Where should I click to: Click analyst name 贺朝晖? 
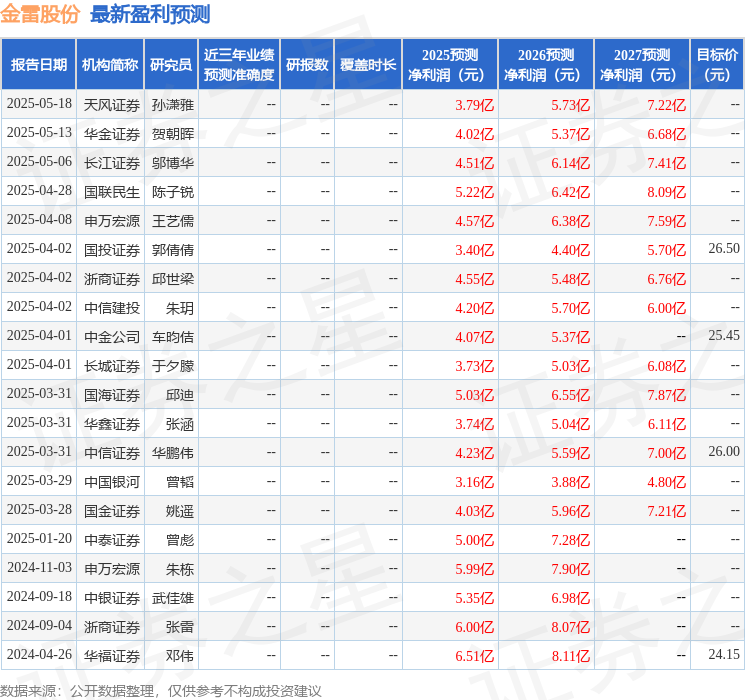pyautogui.click(x=173, y=134)
